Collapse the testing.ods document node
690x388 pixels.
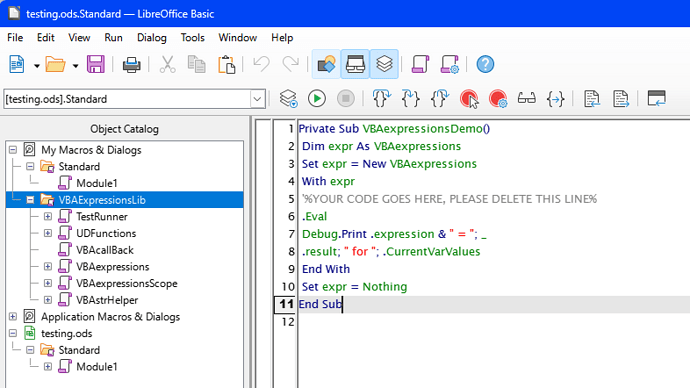[13, 333]
